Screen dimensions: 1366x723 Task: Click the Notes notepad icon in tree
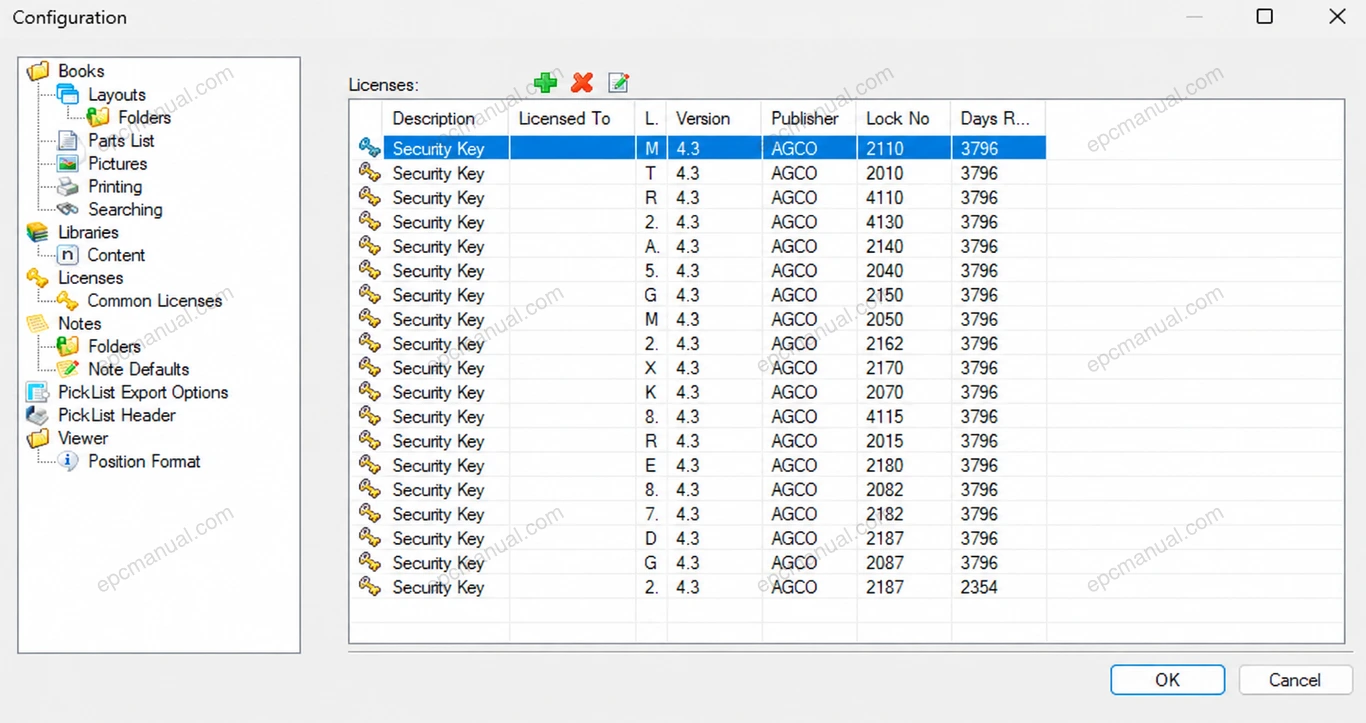coord(38,323)
